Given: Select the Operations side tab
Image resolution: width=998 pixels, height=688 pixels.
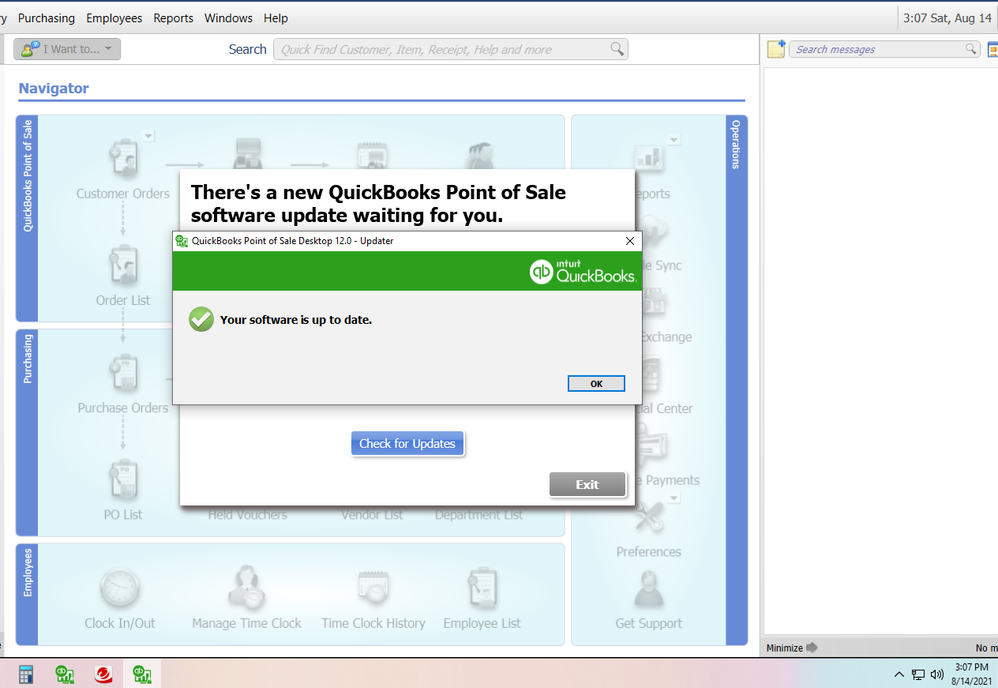Looking at the screenshot, I should tap(736, 380).
